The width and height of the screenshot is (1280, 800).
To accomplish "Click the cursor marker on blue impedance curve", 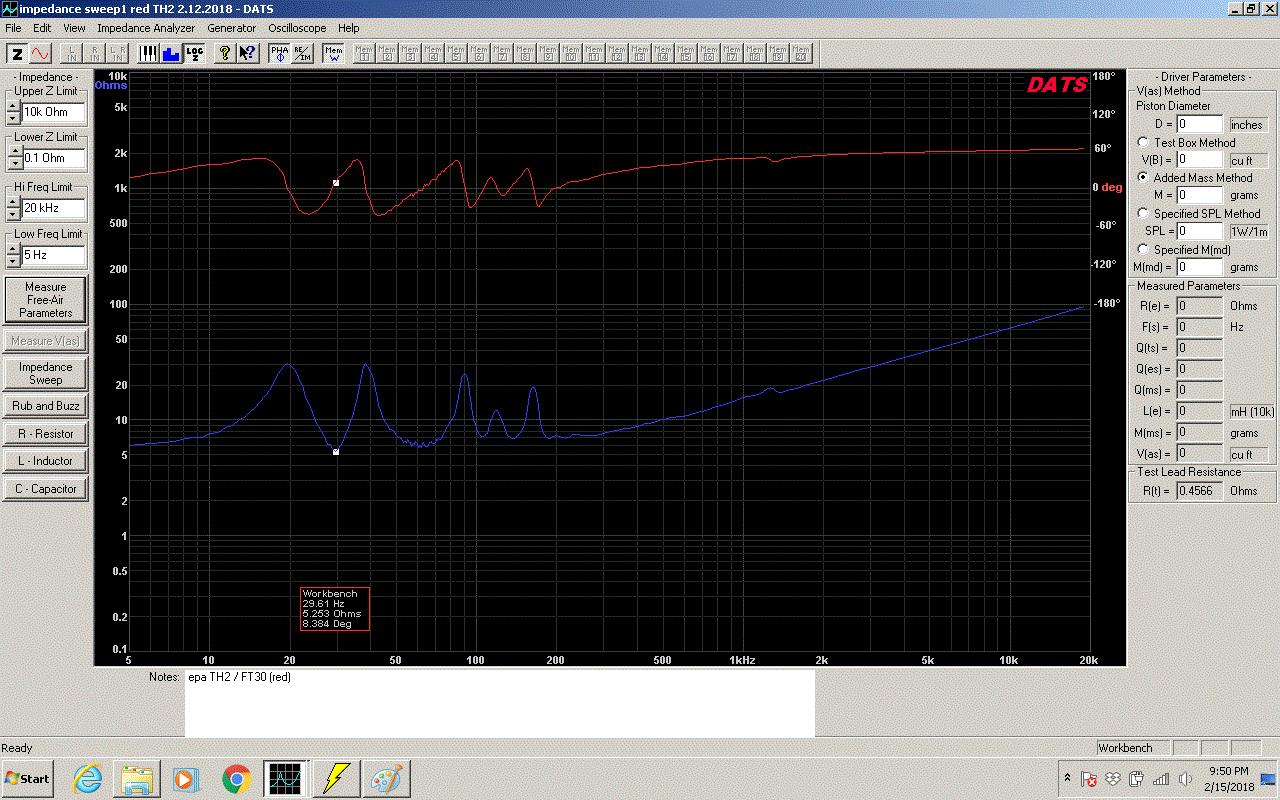I will coord(336,452).
